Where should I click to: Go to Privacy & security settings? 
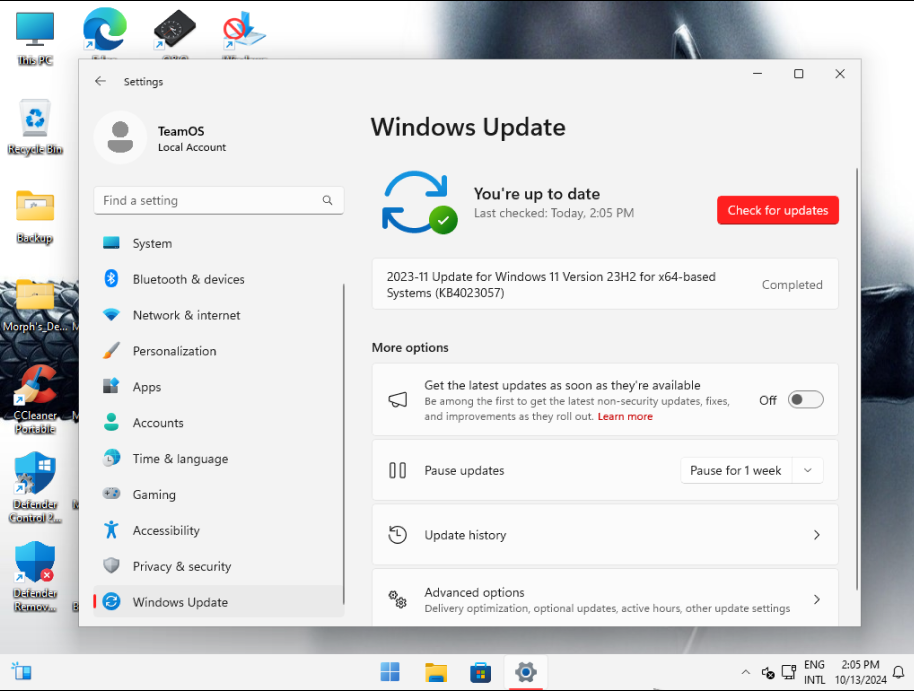tap(219, 566)
